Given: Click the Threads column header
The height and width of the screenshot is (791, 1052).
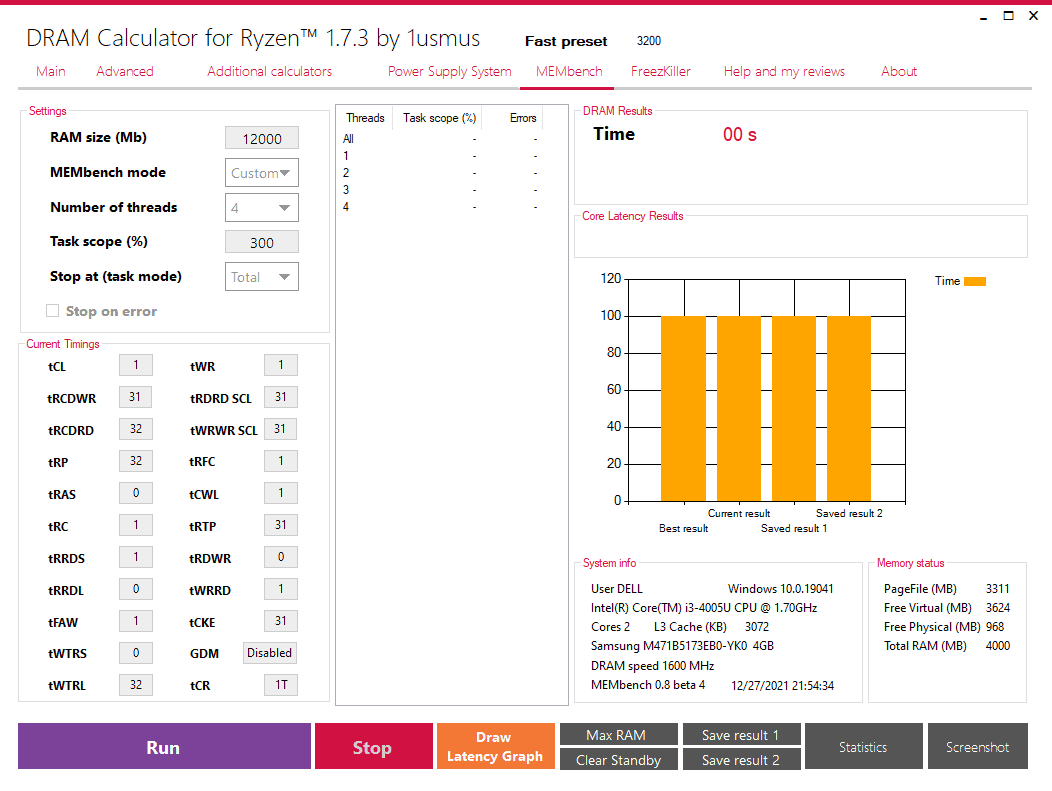Looking at the screenshot, I should click(365, 118).
